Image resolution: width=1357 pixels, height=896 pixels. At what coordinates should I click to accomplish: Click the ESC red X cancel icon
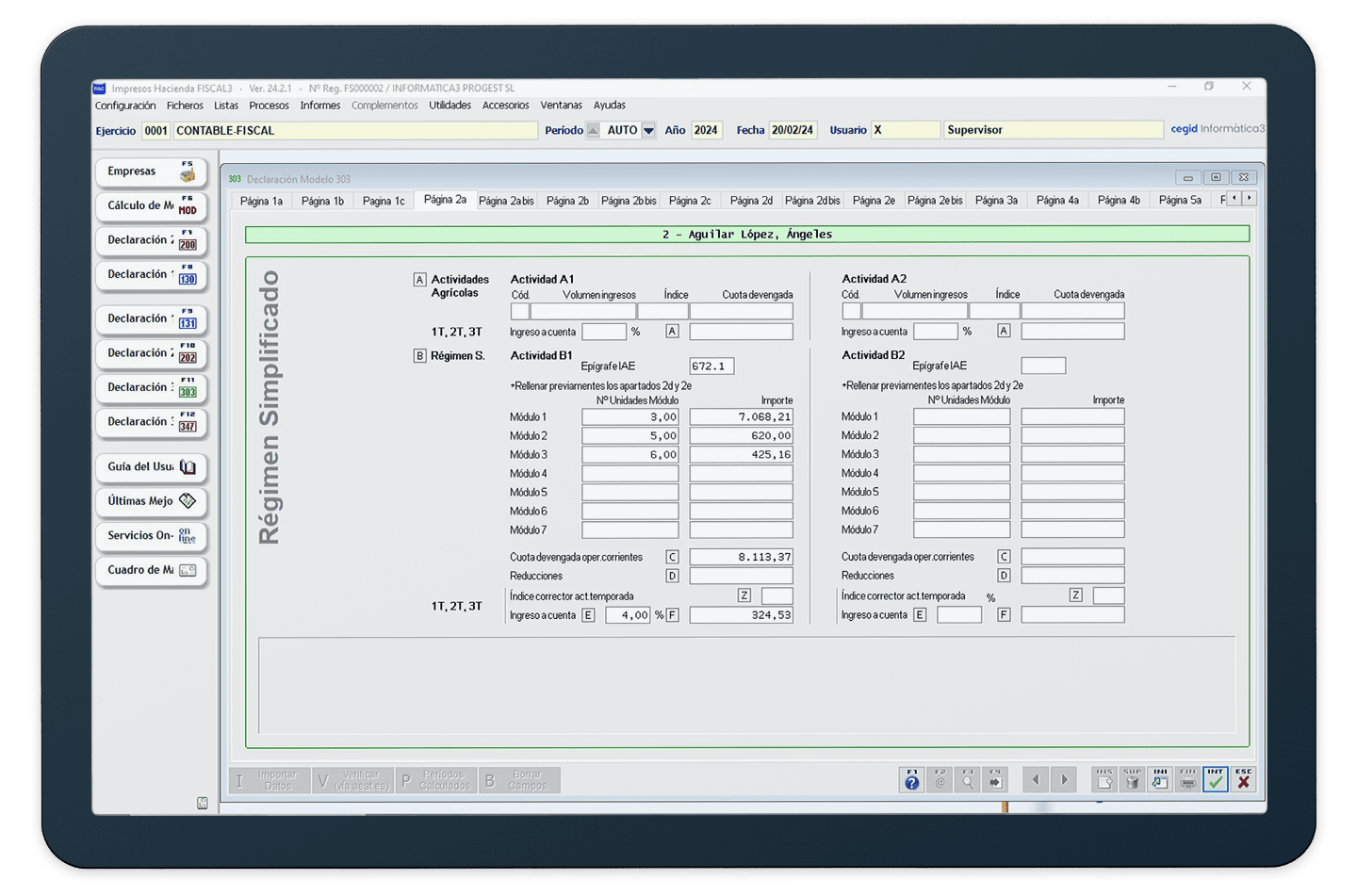pyautogui.click(x=1244, y=780)
